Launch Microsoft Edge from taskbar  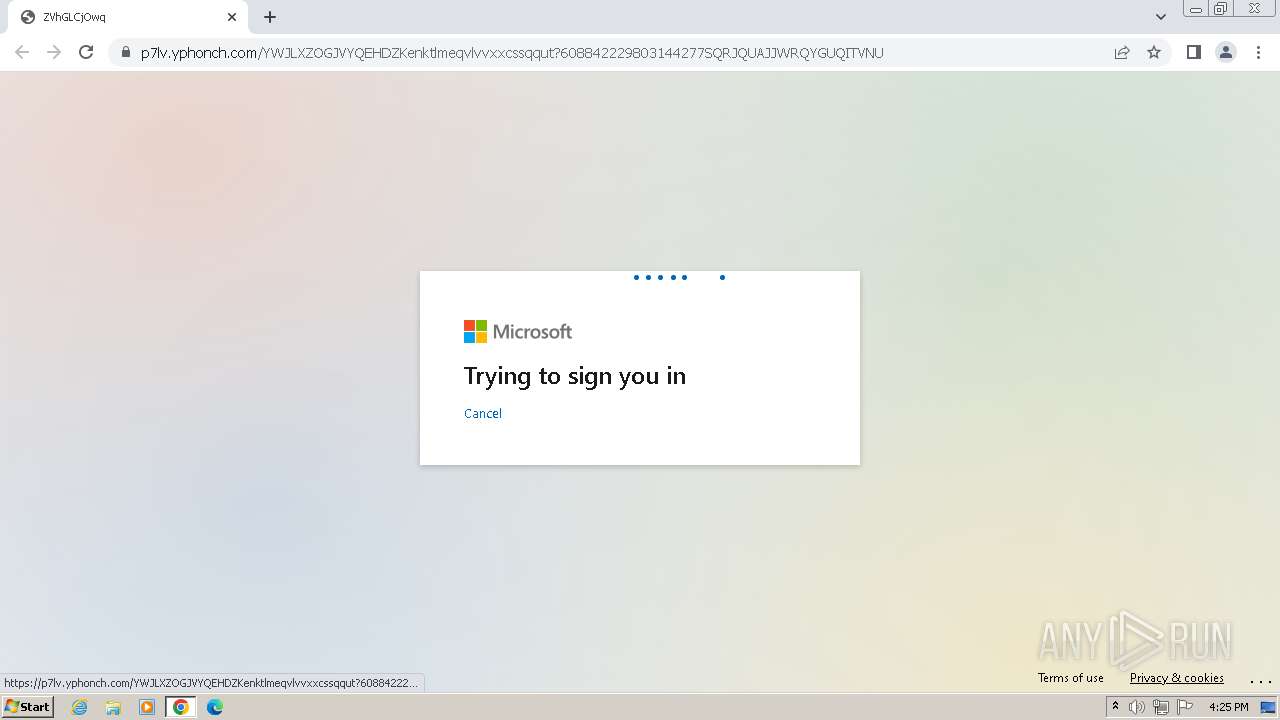[x=215, y=707]
